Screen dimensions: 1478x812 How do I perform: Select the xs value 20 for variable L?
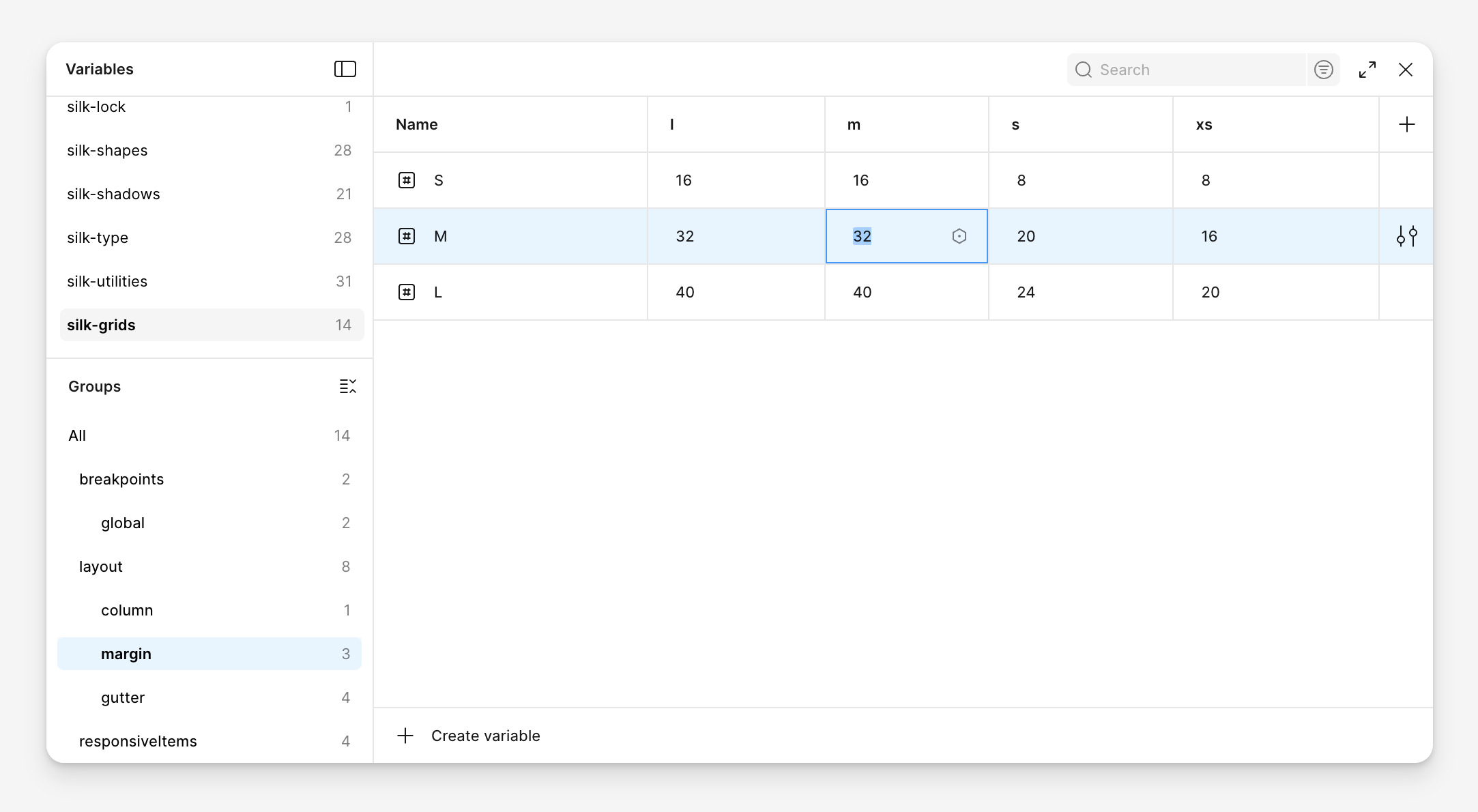[1210, 292]
